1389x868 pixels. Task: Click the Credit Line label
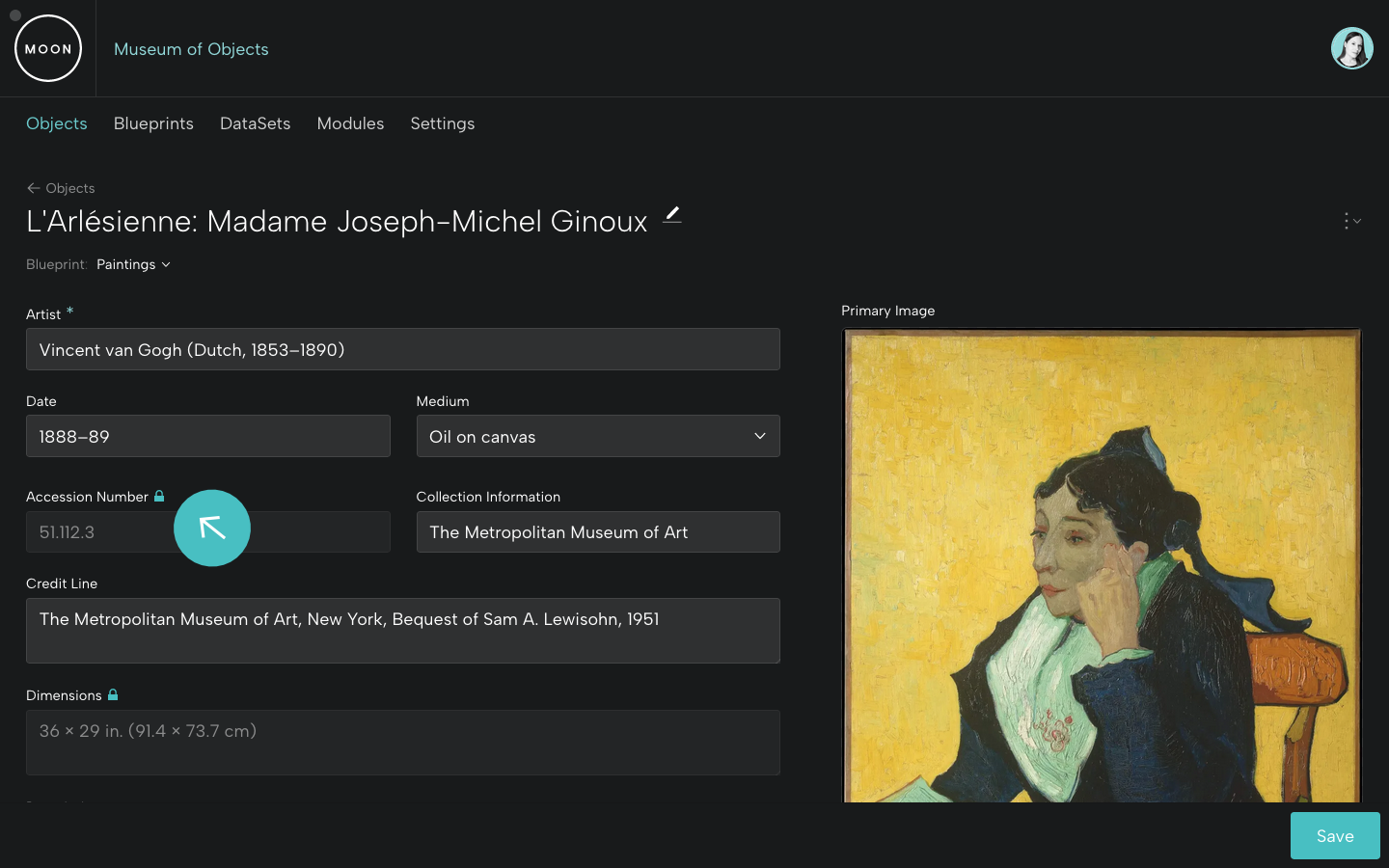62,583
